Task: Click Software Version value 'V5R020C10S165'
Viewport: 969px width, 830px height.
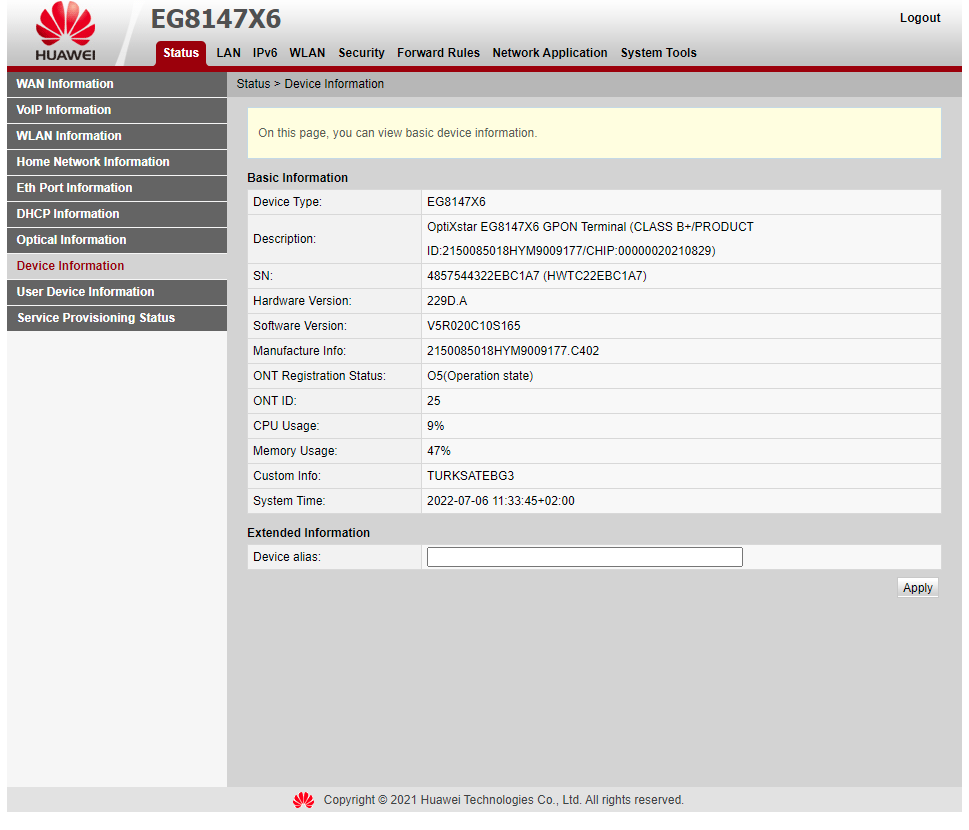Action: point(473,326)
